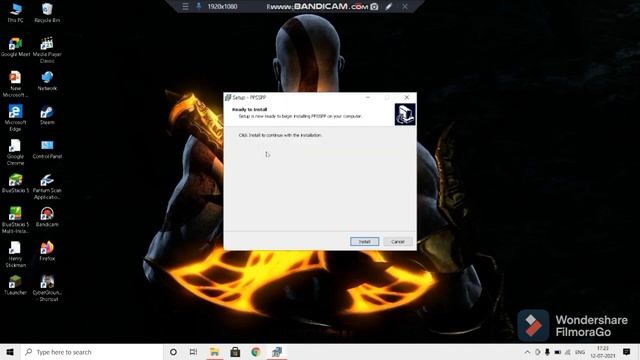Minimize the PPSSPP setup window
This screenshot has height=360, width=640.
click(x=368, y=98)
